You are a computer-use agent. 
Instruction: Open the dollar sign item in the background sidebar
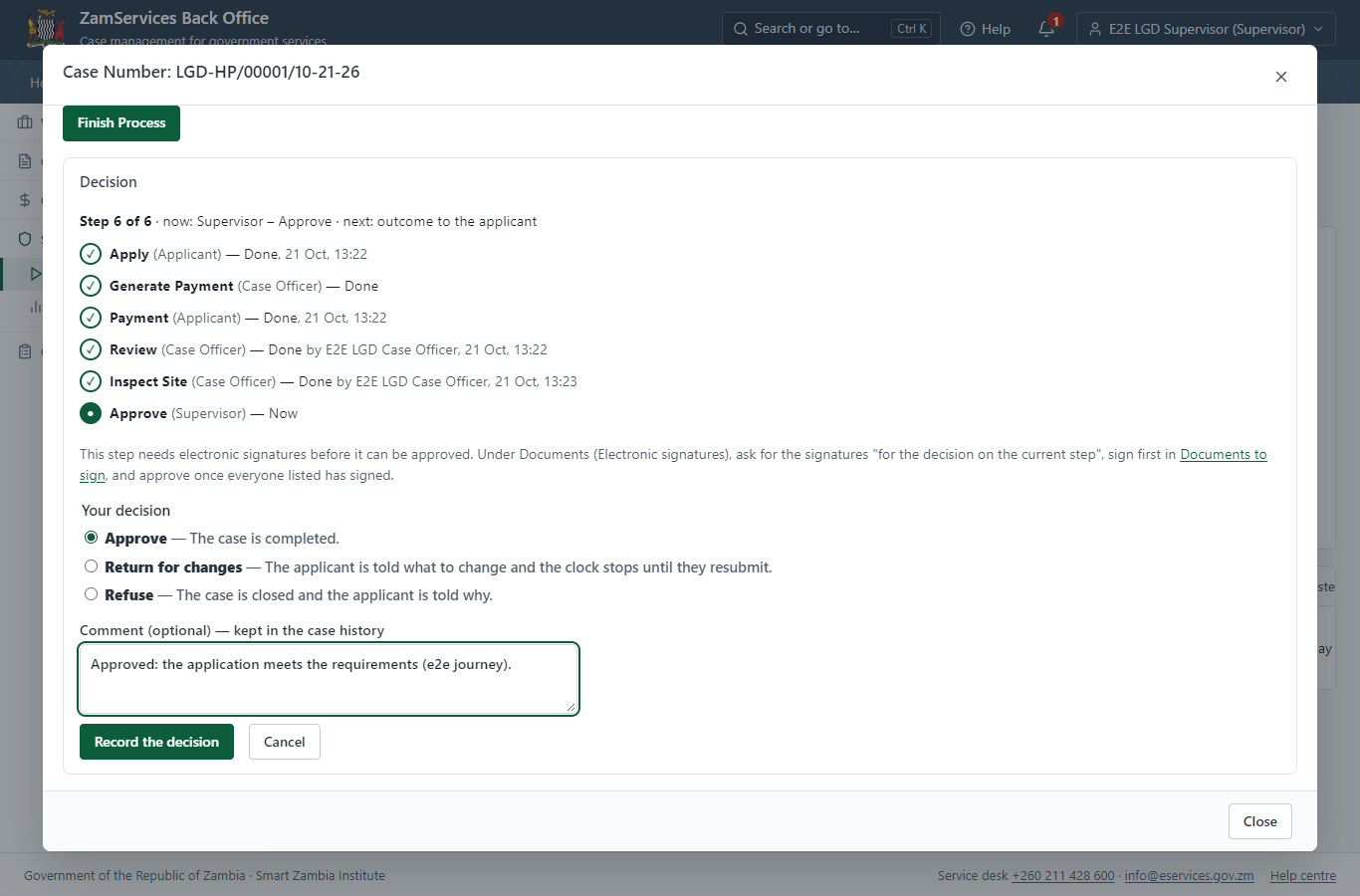click(x=25, y=200)
